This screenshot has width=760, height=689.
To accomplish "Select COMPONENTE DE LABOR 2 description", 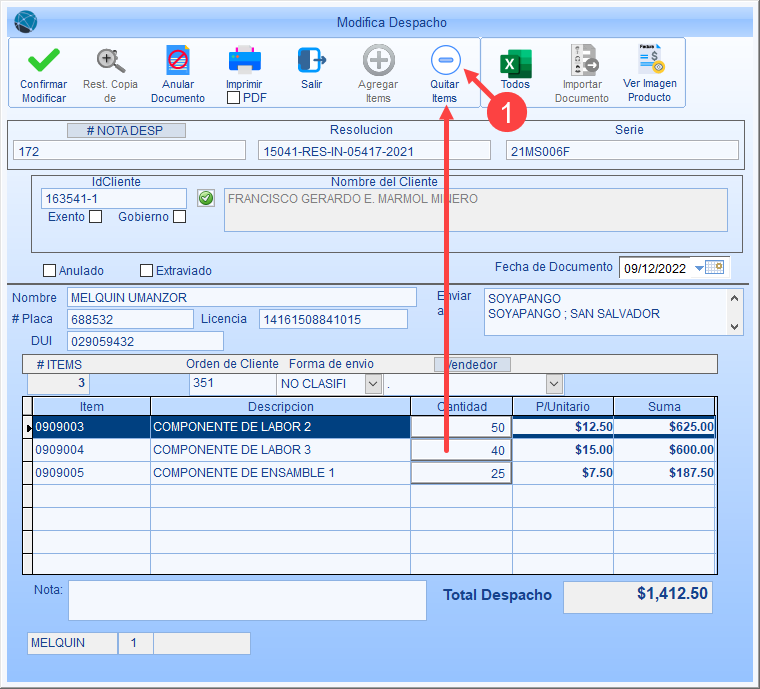I will [281, 427].
